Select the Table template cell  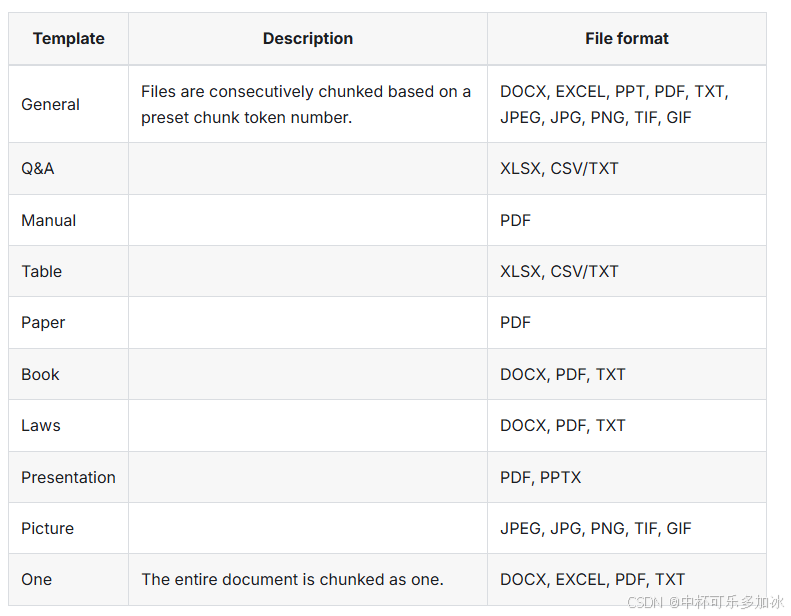click(42, 271)
